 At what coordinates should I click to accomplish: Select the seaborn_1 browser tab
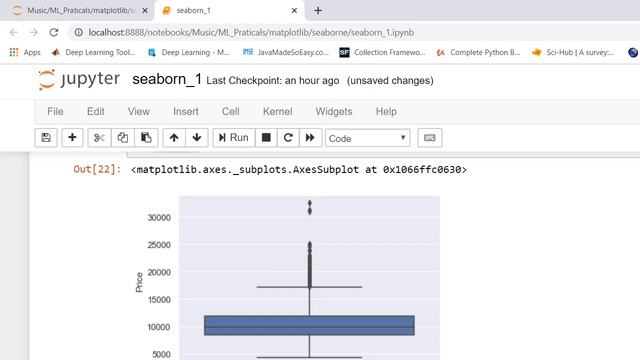point(229,11)
